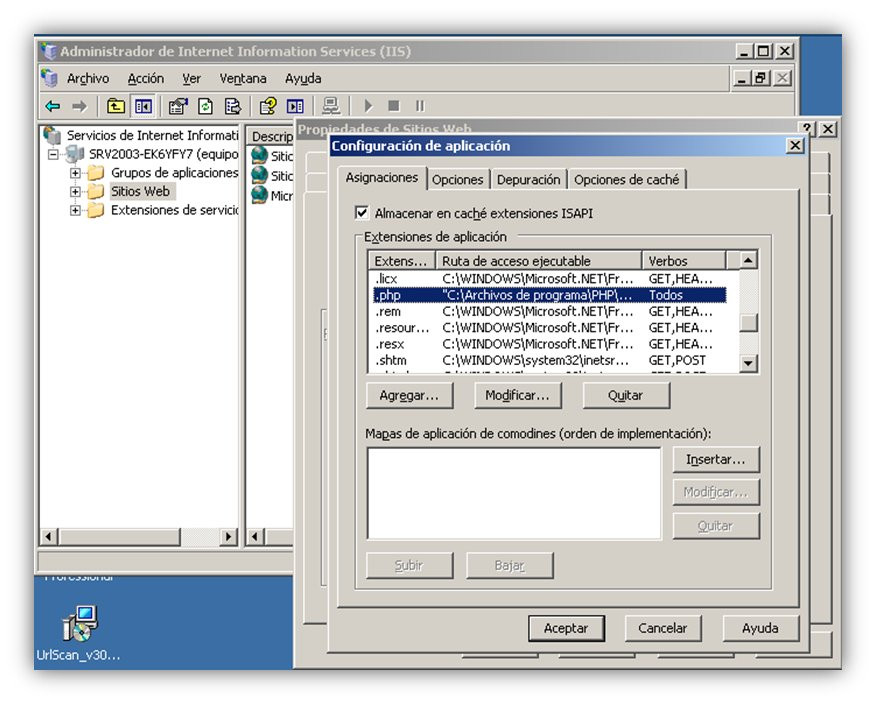
Task: Click the Up one level folder icon
Action: [x=116, y=106]
